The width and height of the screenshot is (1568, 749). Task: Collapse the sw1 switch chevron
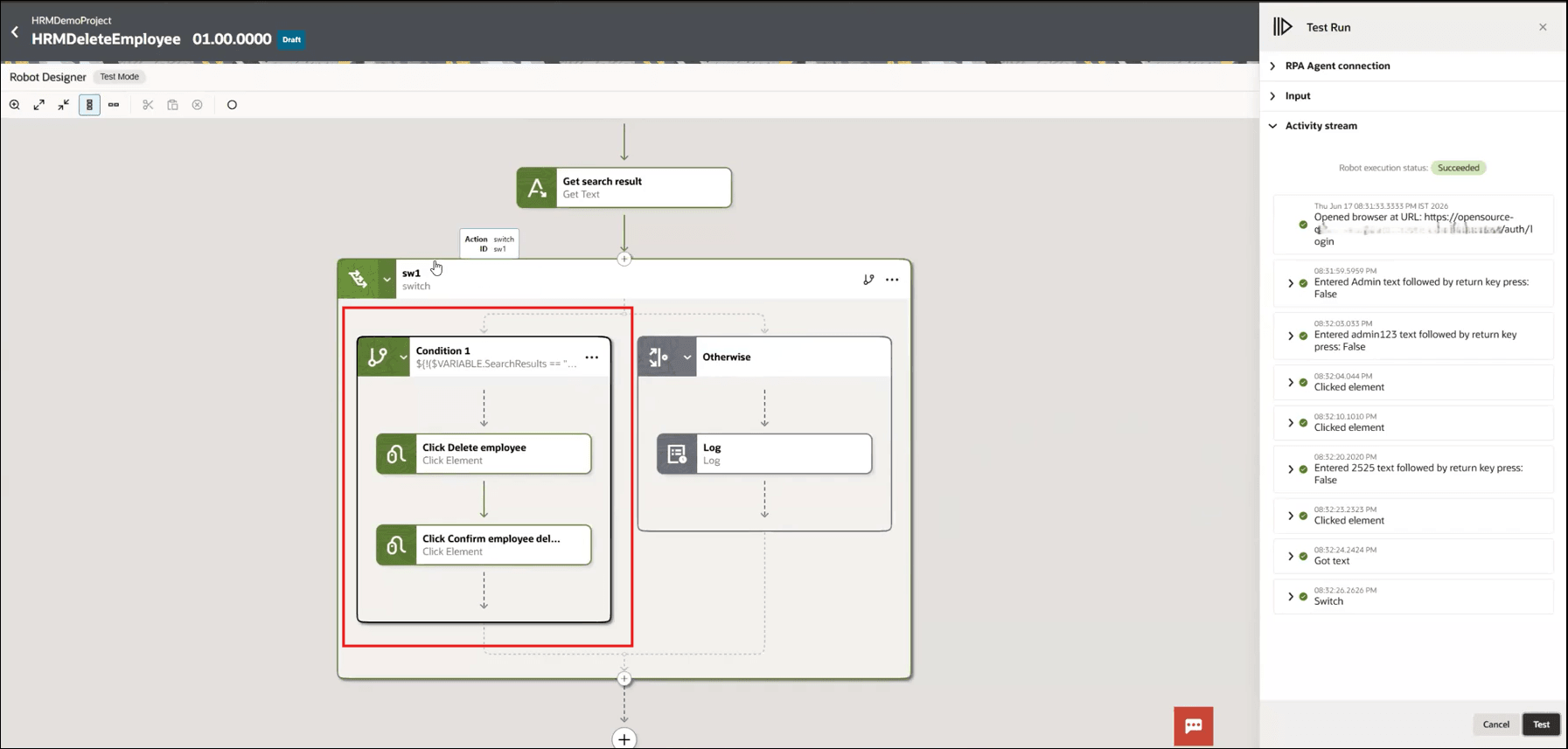click(x=387, y=280)
